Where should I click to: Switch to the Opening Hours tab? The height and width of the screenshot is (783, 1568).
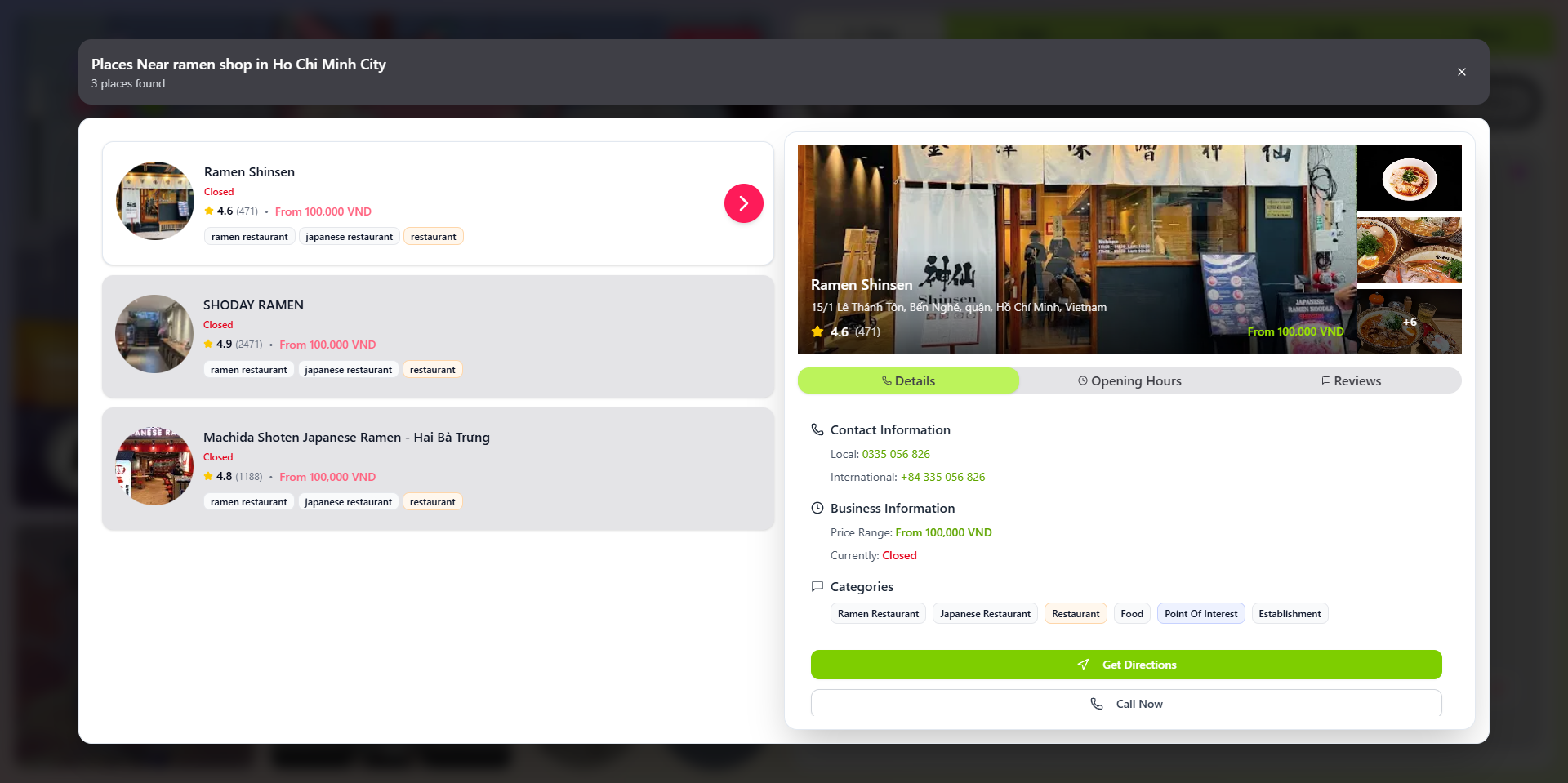1129,381
